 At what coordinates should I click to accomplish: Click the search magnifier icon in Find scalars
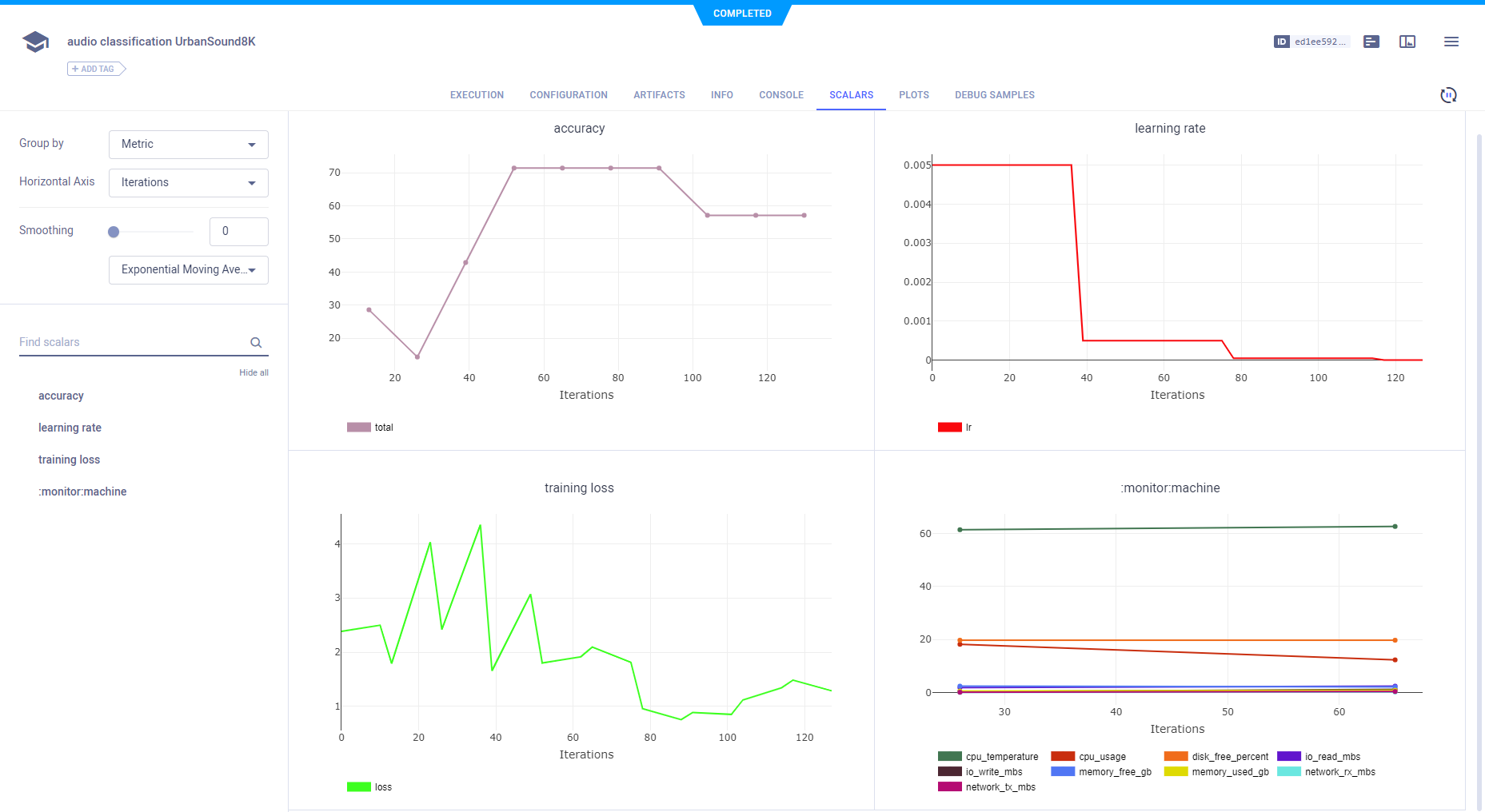point(256,343)
